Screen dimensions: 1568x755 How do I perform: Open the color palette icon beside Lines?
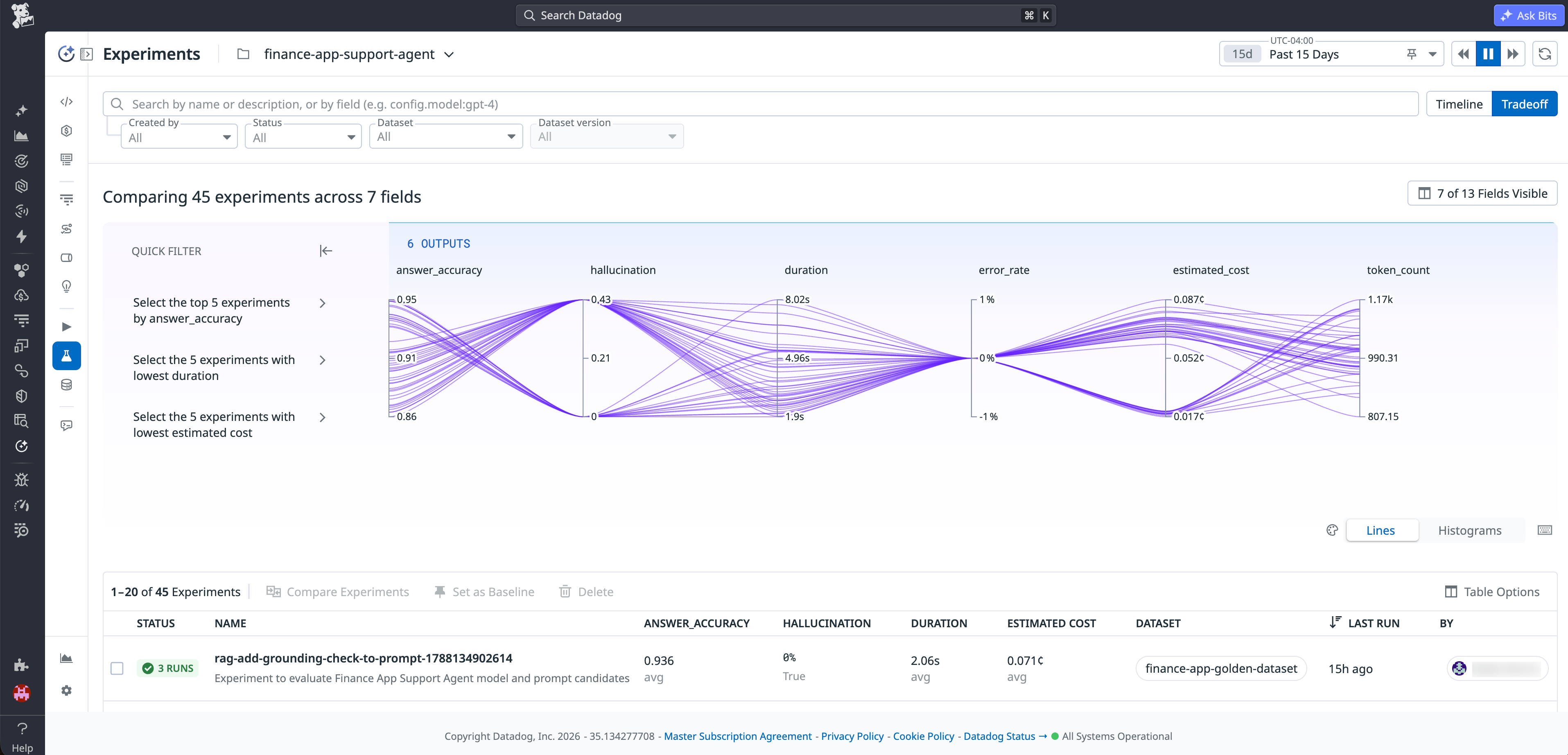coord(1332,530)
